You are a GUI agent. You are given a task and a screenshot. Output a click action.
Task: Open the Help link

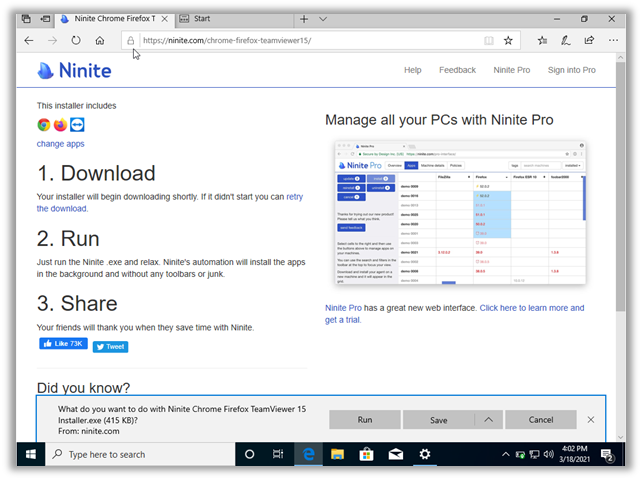click(x=413, y=70)
